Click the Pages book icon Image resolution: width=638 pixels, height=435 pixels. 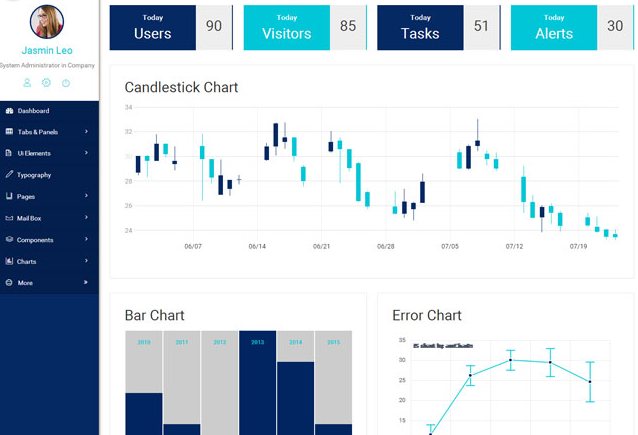pyautogui.click(x=9, y=197)
